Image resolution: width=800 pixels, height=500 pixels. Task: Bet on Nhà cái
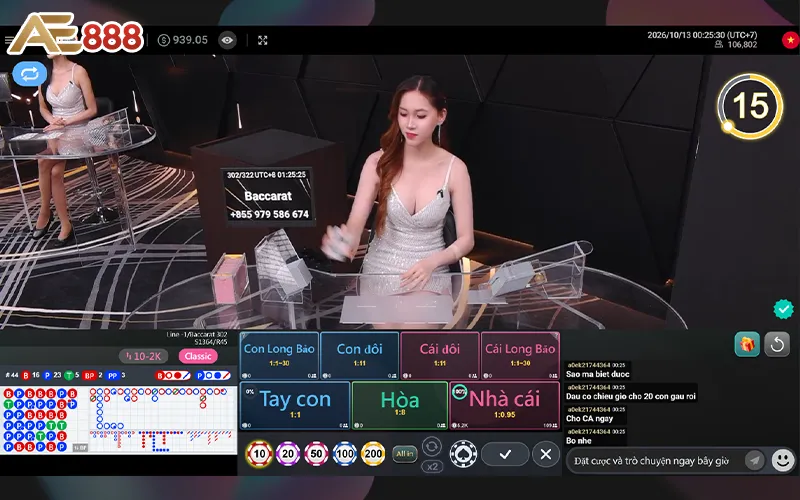505,406
